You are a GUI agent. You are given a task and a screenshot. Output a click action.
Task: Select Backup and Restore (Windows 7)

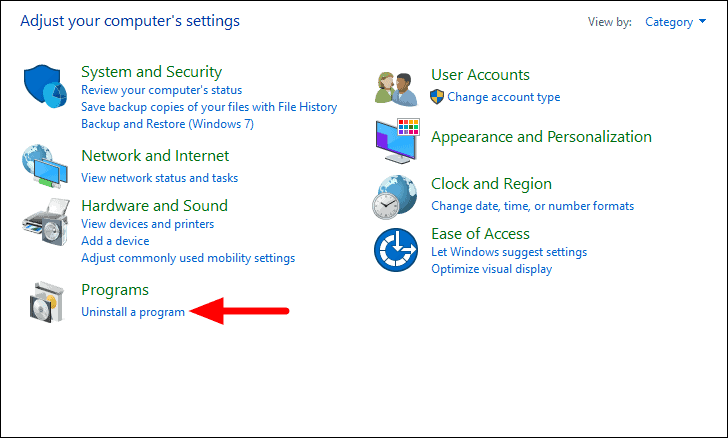click(x=168, y=124)
